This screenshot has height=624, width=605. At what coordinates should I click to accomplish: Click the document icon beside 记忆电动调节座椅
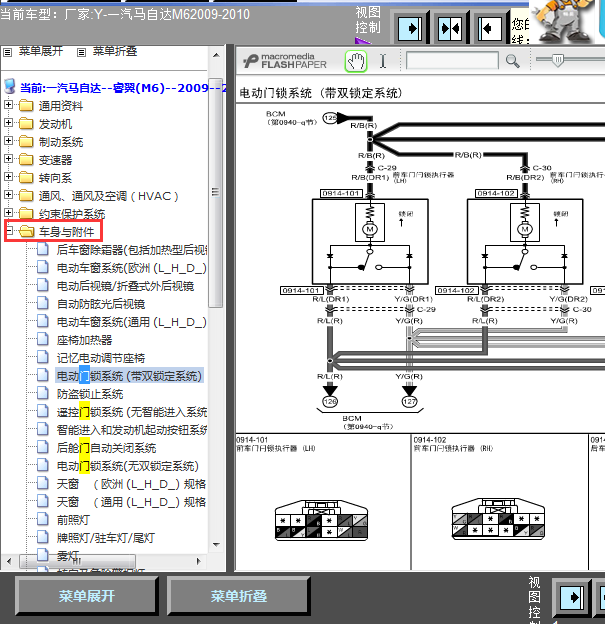coord(43,357)
